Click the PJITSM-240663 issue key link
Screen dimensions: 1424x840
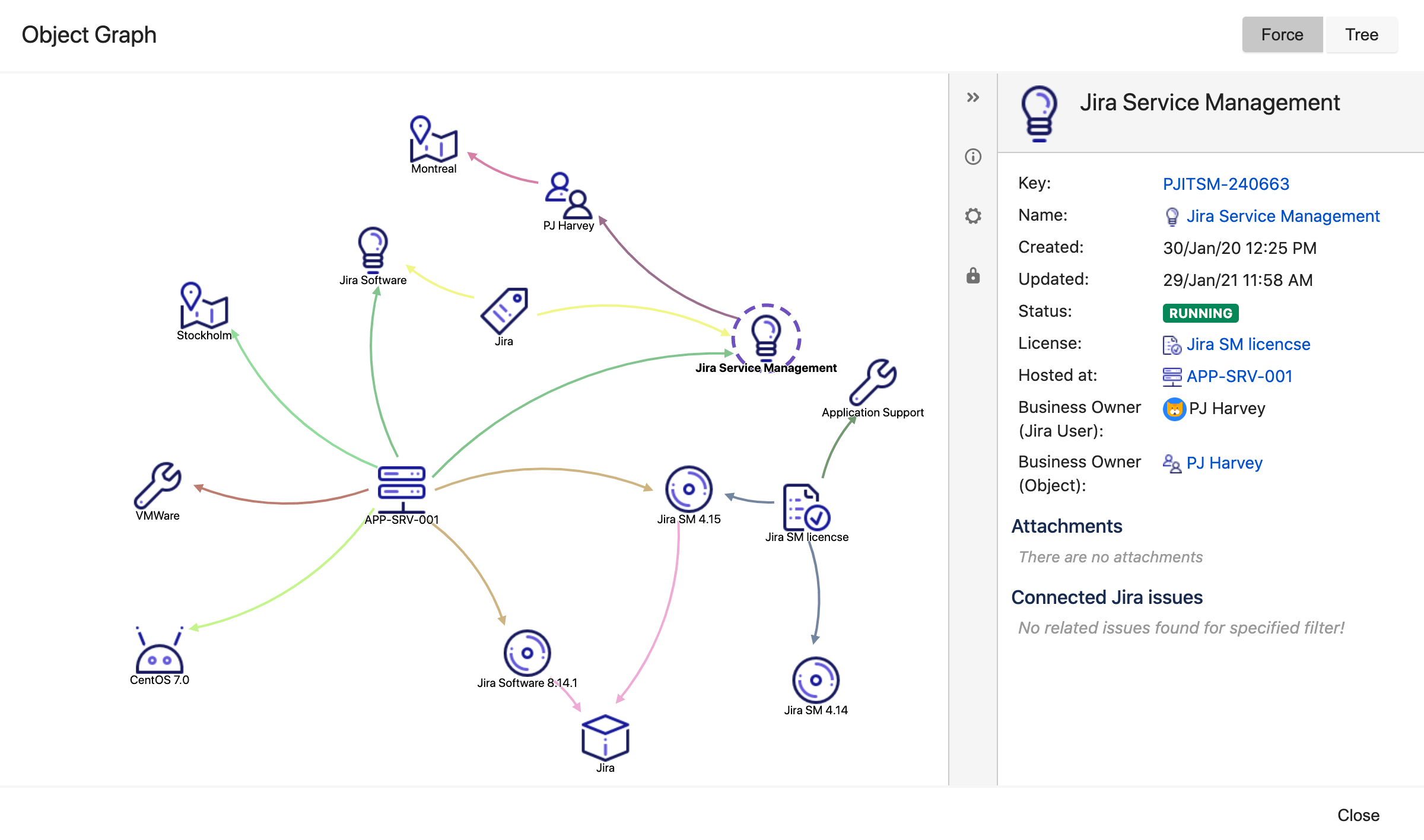coord(1225,183)
